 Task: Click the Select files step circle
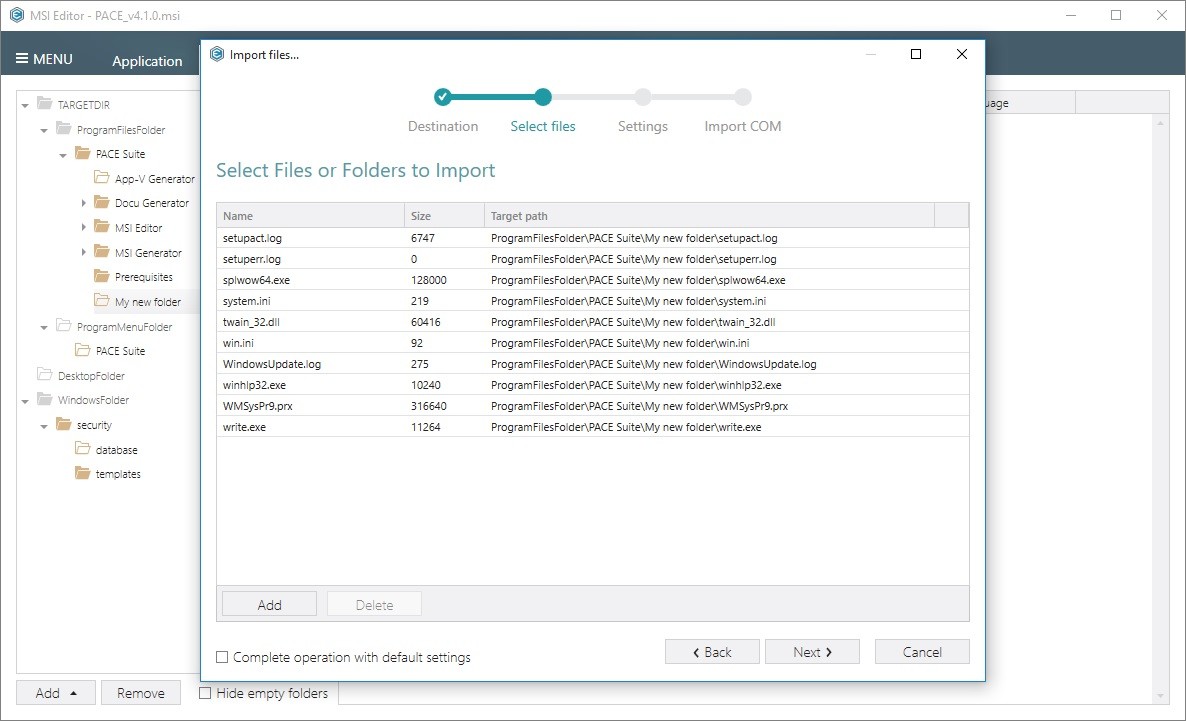click(x=542, y=97)
